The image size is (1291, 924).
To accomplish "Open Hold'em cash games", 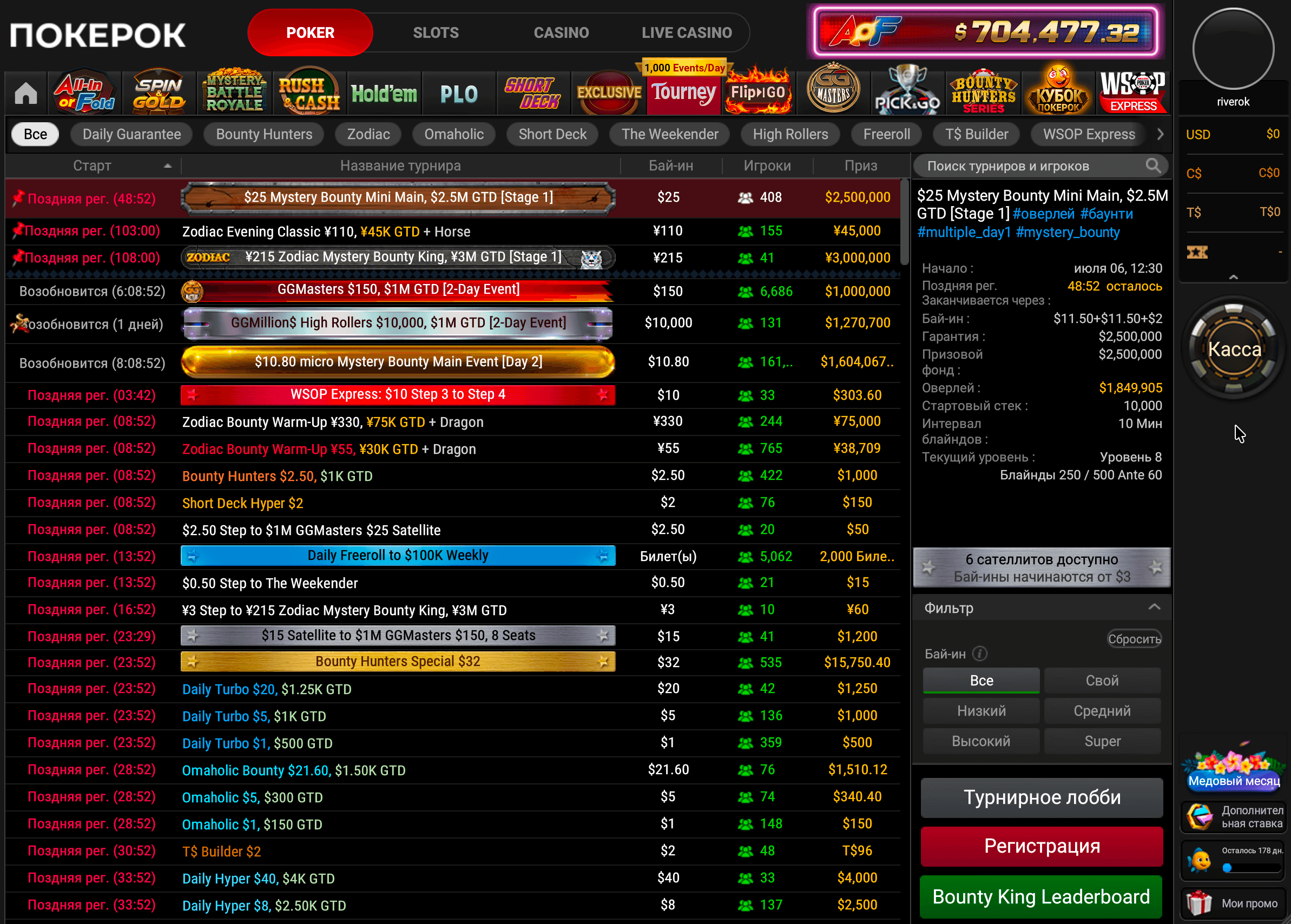I will click(384, 93).
